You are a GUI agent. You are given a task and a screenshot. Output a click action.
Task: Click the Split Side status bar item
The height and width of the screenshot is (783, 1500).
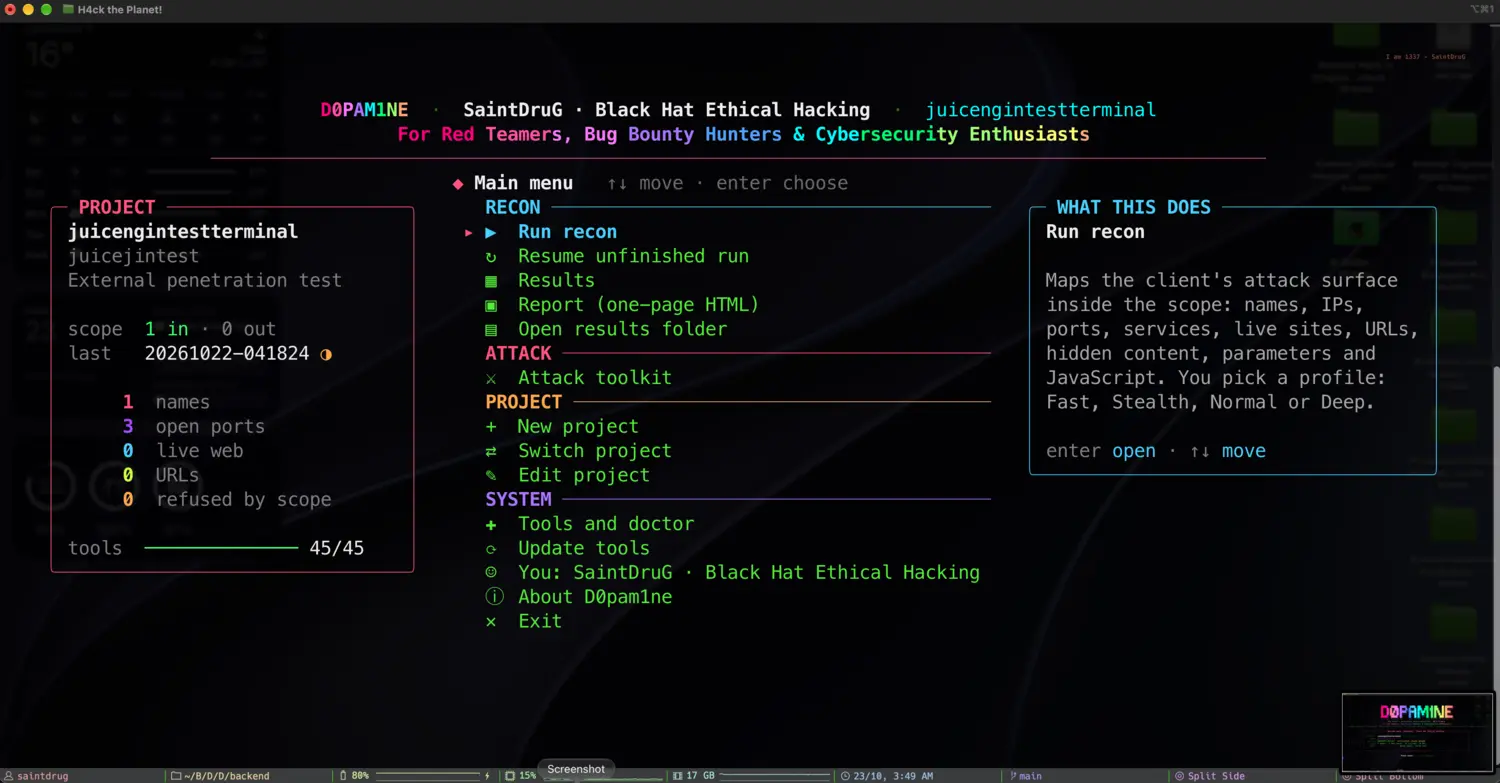click(x=1210, y=776)
